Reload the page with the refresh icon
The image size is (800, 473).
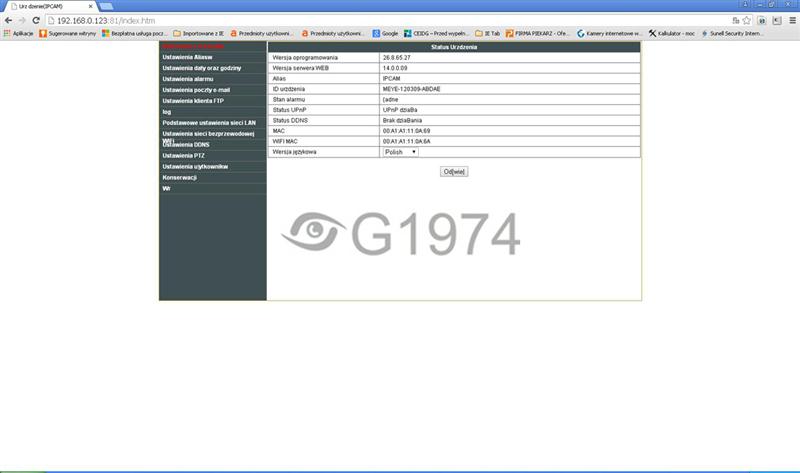tap(36, 20)
